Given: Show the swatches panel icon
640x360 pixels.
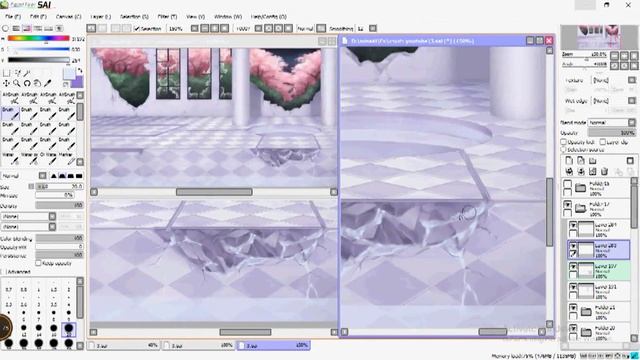Looking at the screenshot, I should [x=49, y=28].
